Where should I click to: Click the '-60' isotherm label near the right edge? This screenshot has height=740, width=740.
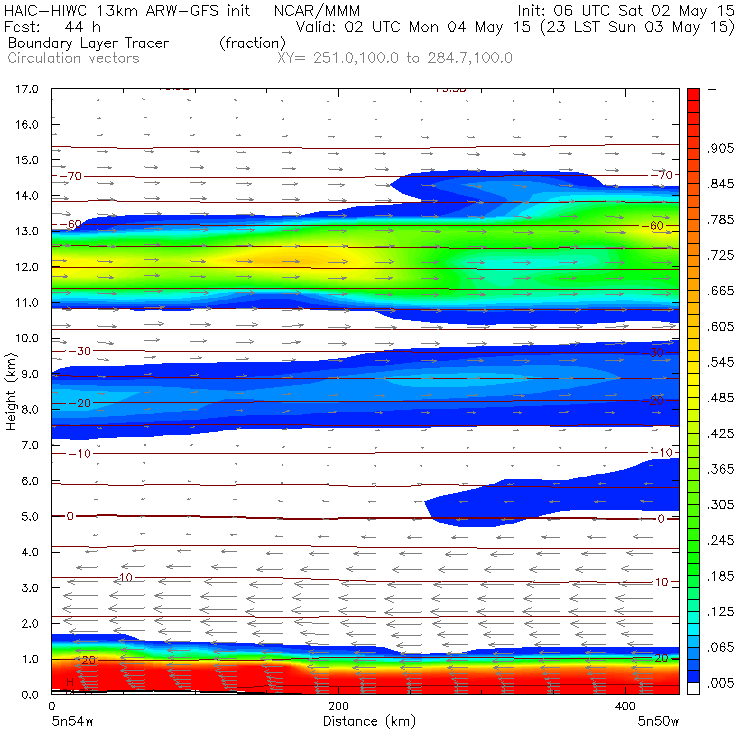coord(653,226)
